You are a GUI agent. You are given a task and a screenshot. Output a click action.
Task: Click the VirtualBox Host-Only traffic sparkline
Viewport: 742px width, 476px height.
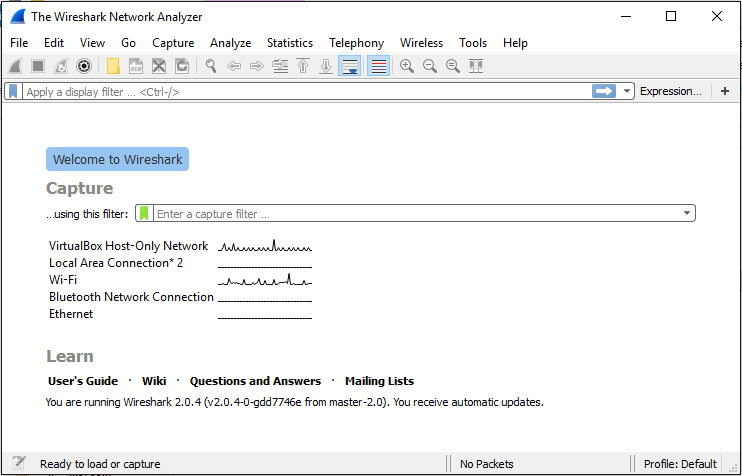click(265, 246)
